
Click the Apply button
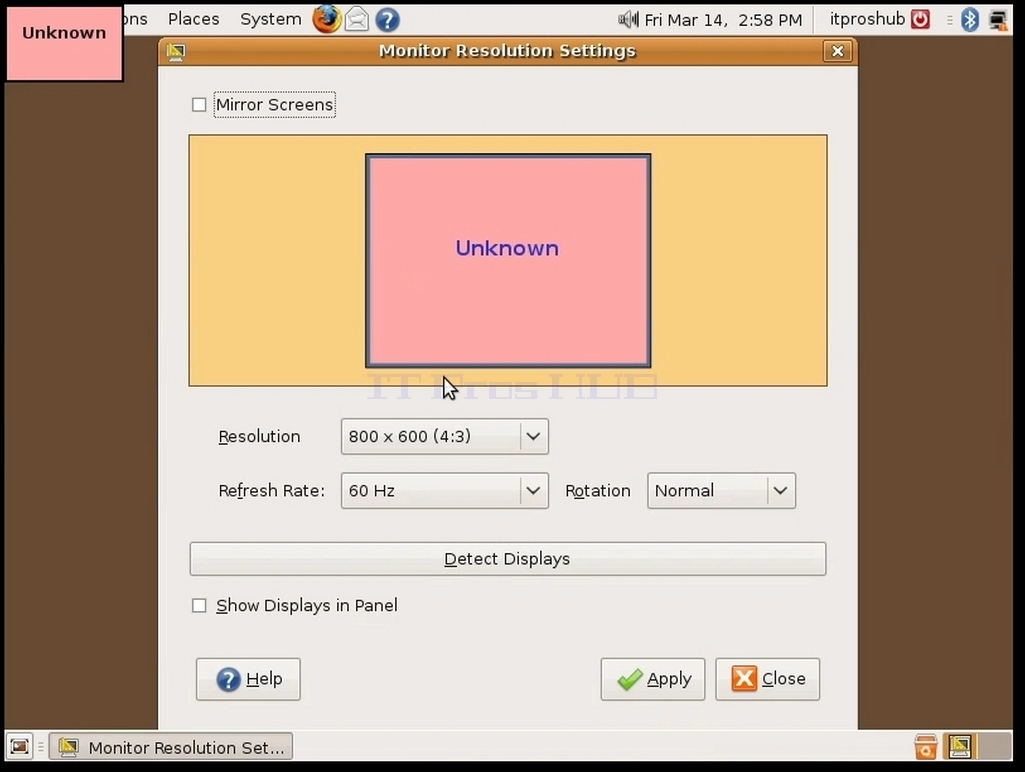click(652, 679)
